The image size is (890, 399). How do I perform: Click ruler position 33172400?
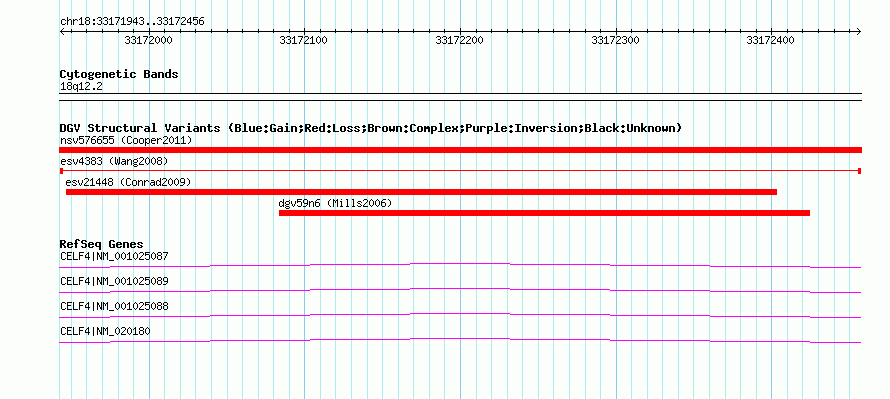pyautogui.click(x=770, y=41)
